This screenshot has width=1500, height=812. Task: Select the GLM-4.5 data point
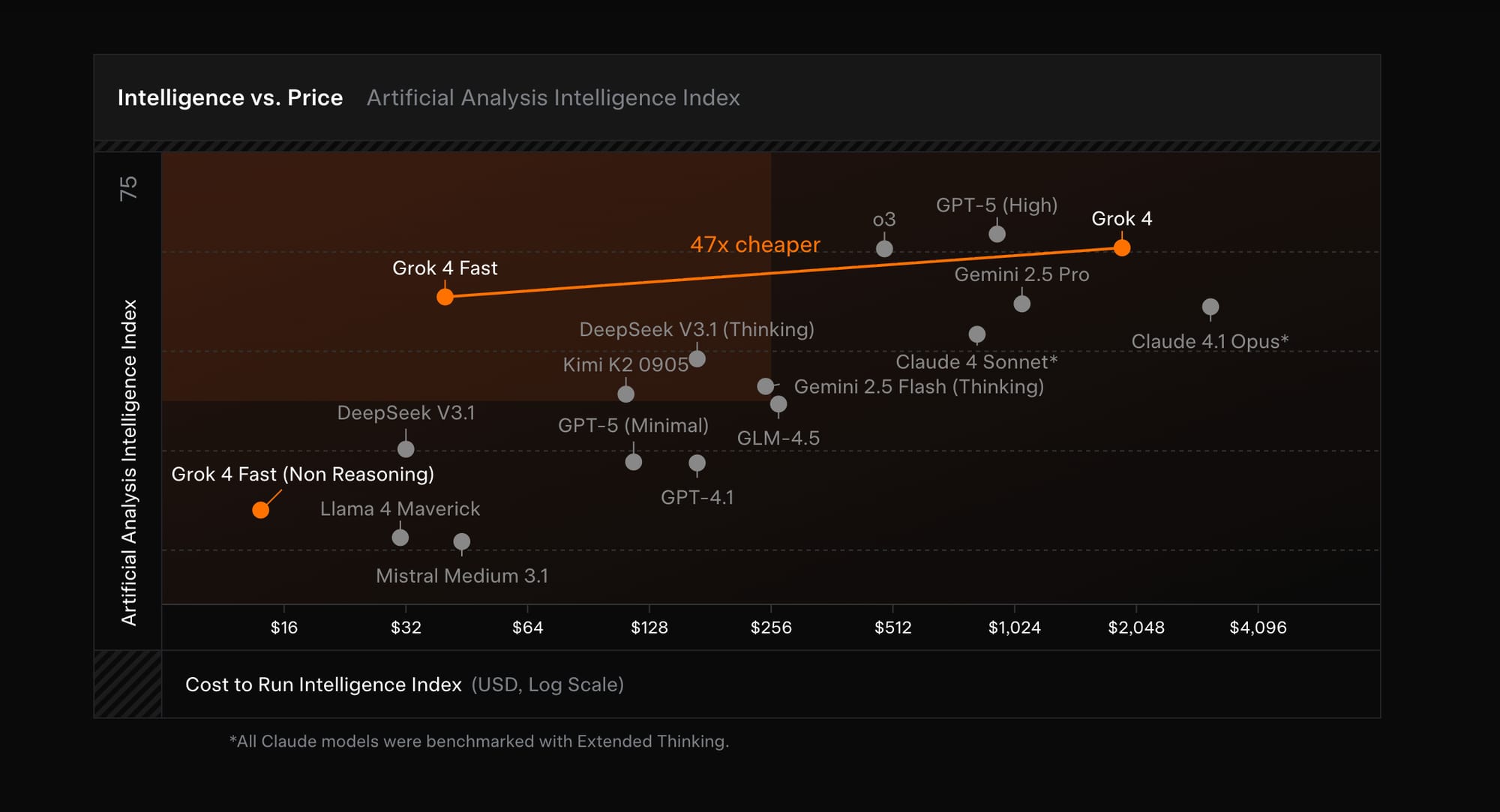778,404
